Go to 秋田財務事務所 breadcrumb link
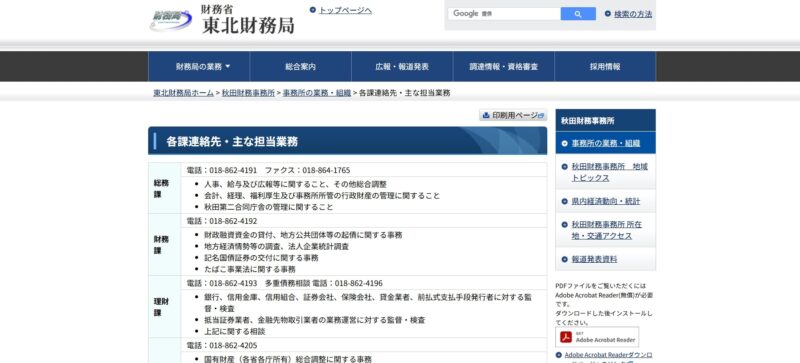This screenshot has height=363, width=800. [x=248, y=93]
